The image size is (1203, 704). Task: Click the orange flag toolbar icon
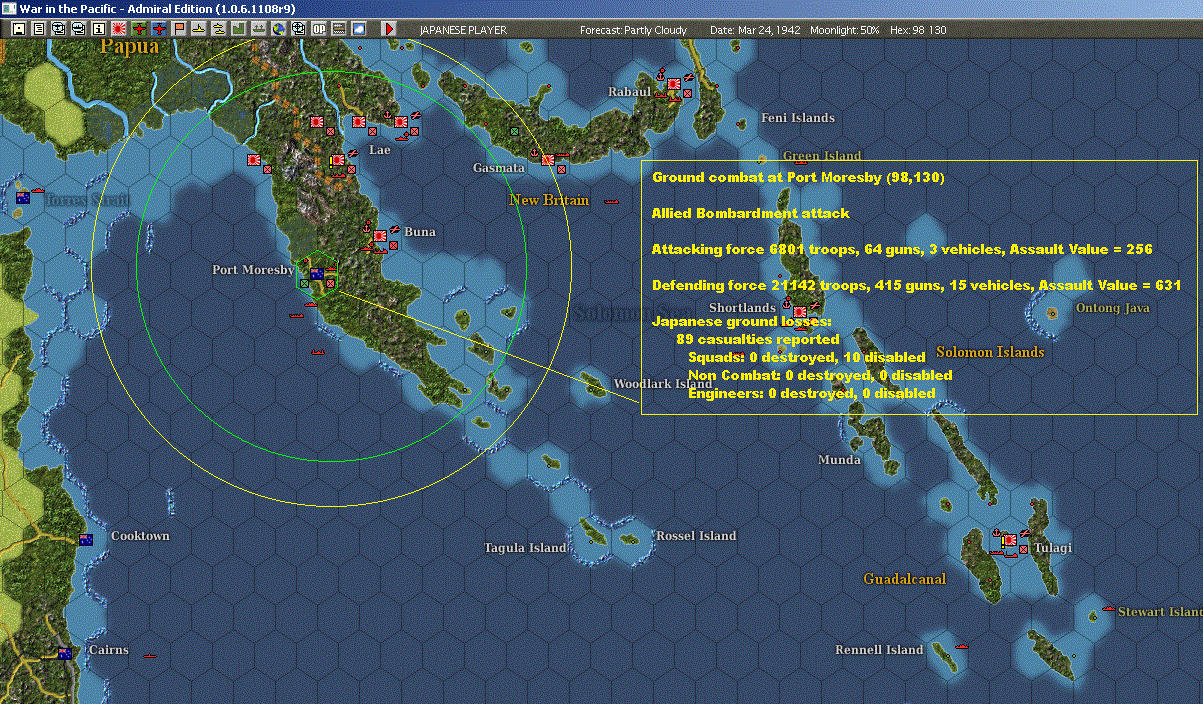(x=179, y=29)
